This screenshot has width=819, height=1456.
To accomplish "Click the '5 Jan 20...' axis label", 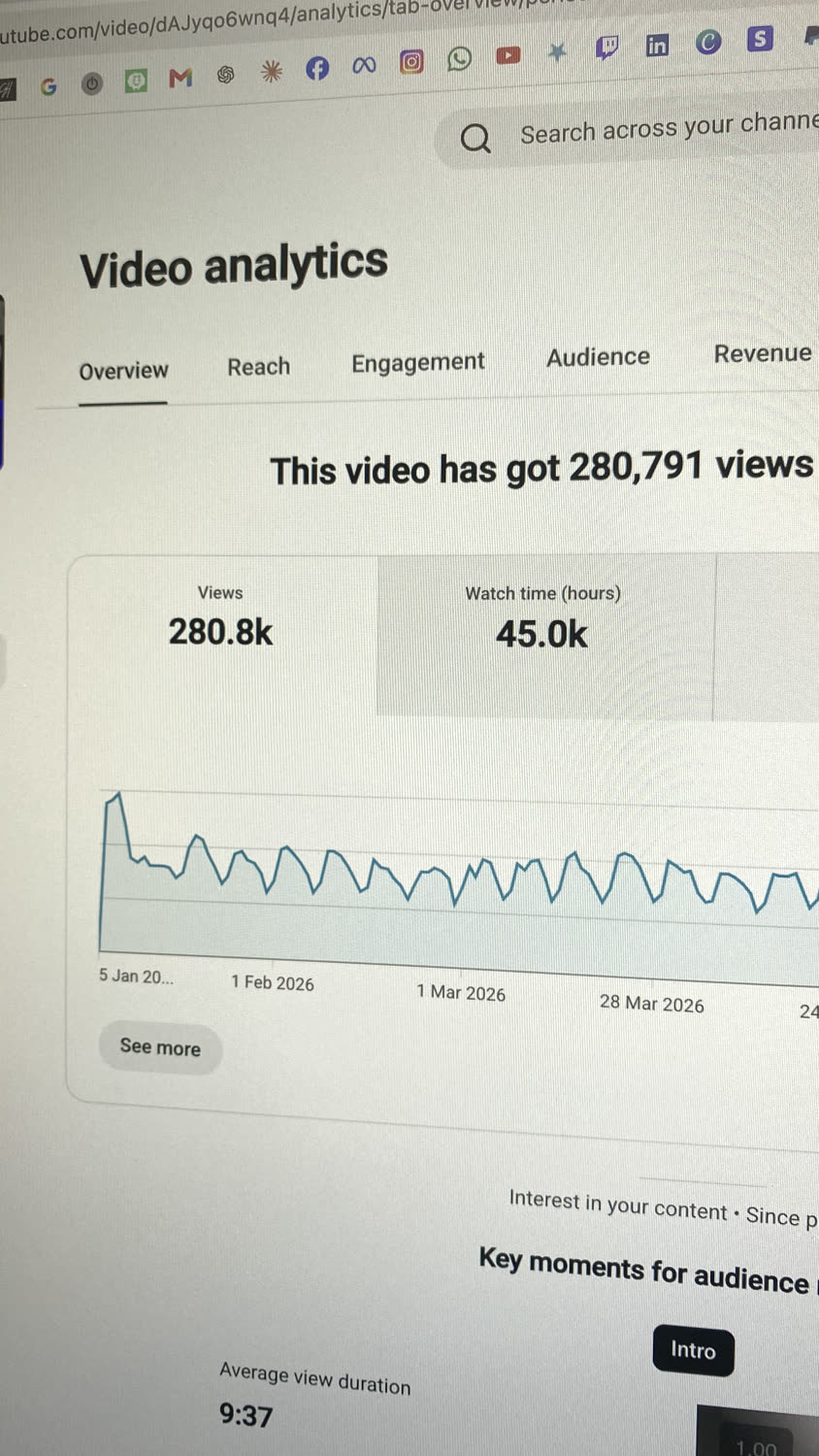I will pyautogui.click(x=137, y=976).
